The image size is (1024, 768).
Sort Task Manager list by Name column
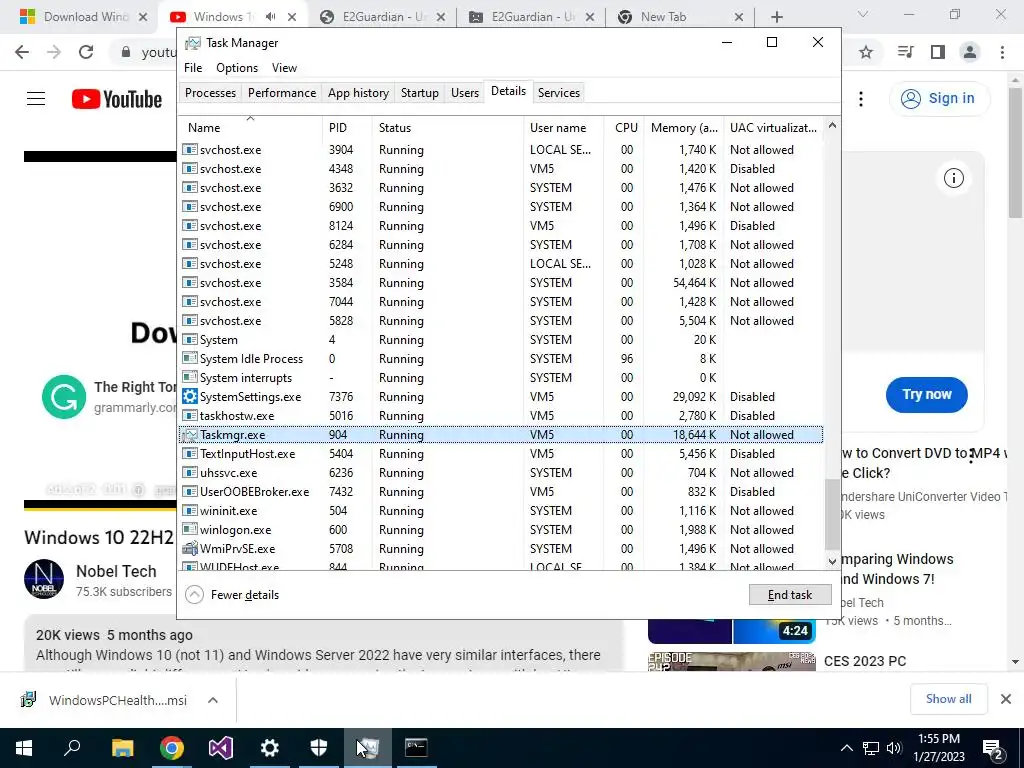coord(250,127)
